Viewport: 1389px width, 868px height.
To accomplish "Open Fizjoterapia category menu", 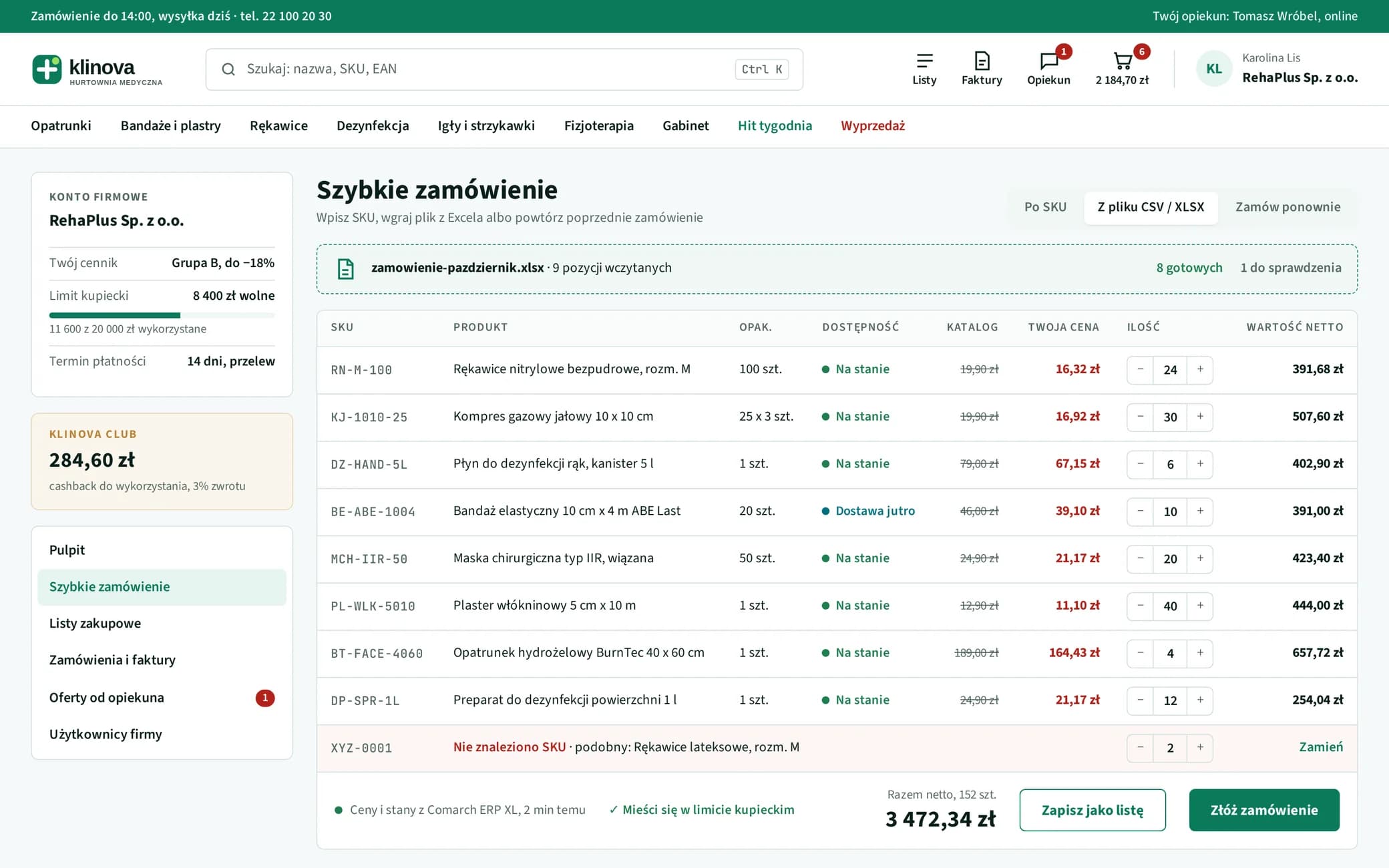I will click(x=598, y=126).
